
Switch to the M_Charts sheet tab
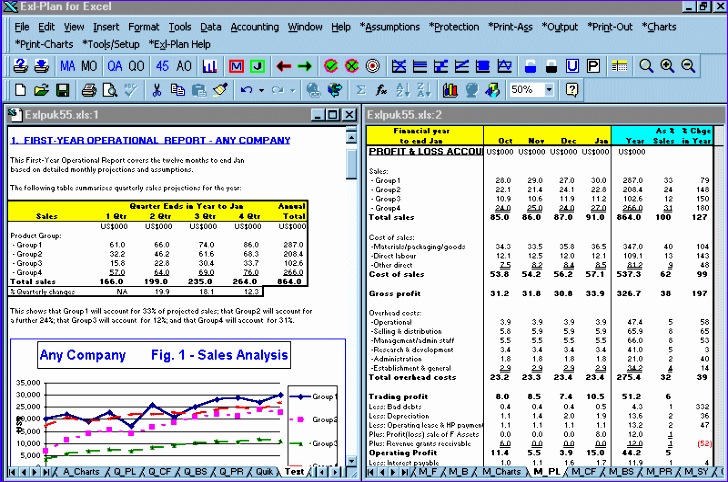tap(501, 472)
